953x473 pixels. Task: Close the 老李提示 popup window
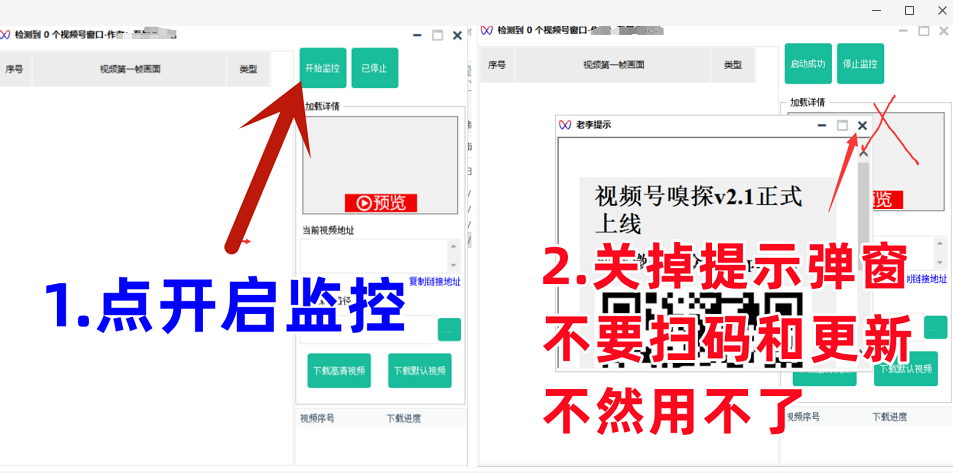click(862, 125)
